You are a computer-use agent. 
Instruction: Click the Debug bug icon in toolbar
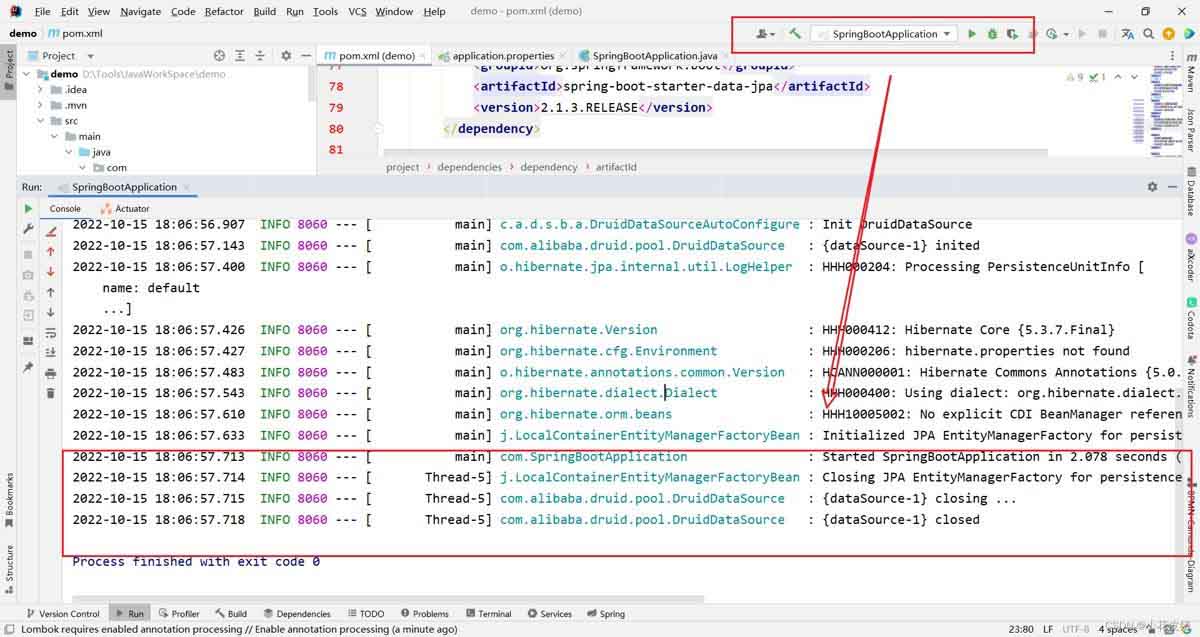[992, 34]
